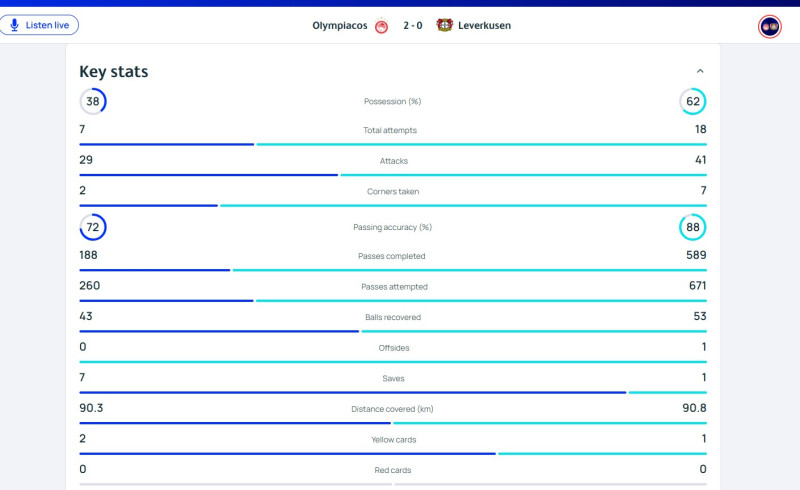The height and width of the screenshot is (490, 800).
Task: Click Olympiacos Yellow cards bar
Action: pyautogui.click(x=287, y=454)
